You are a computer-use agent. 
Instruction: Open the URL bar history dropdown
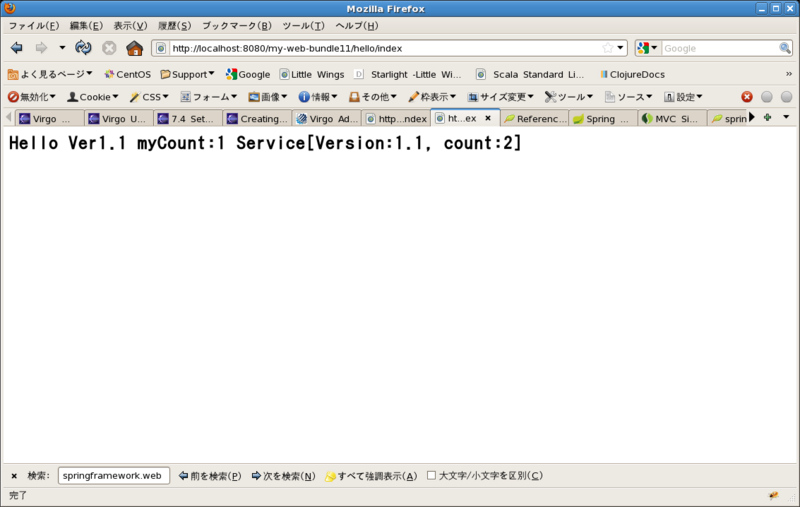(x=620, y=48)
